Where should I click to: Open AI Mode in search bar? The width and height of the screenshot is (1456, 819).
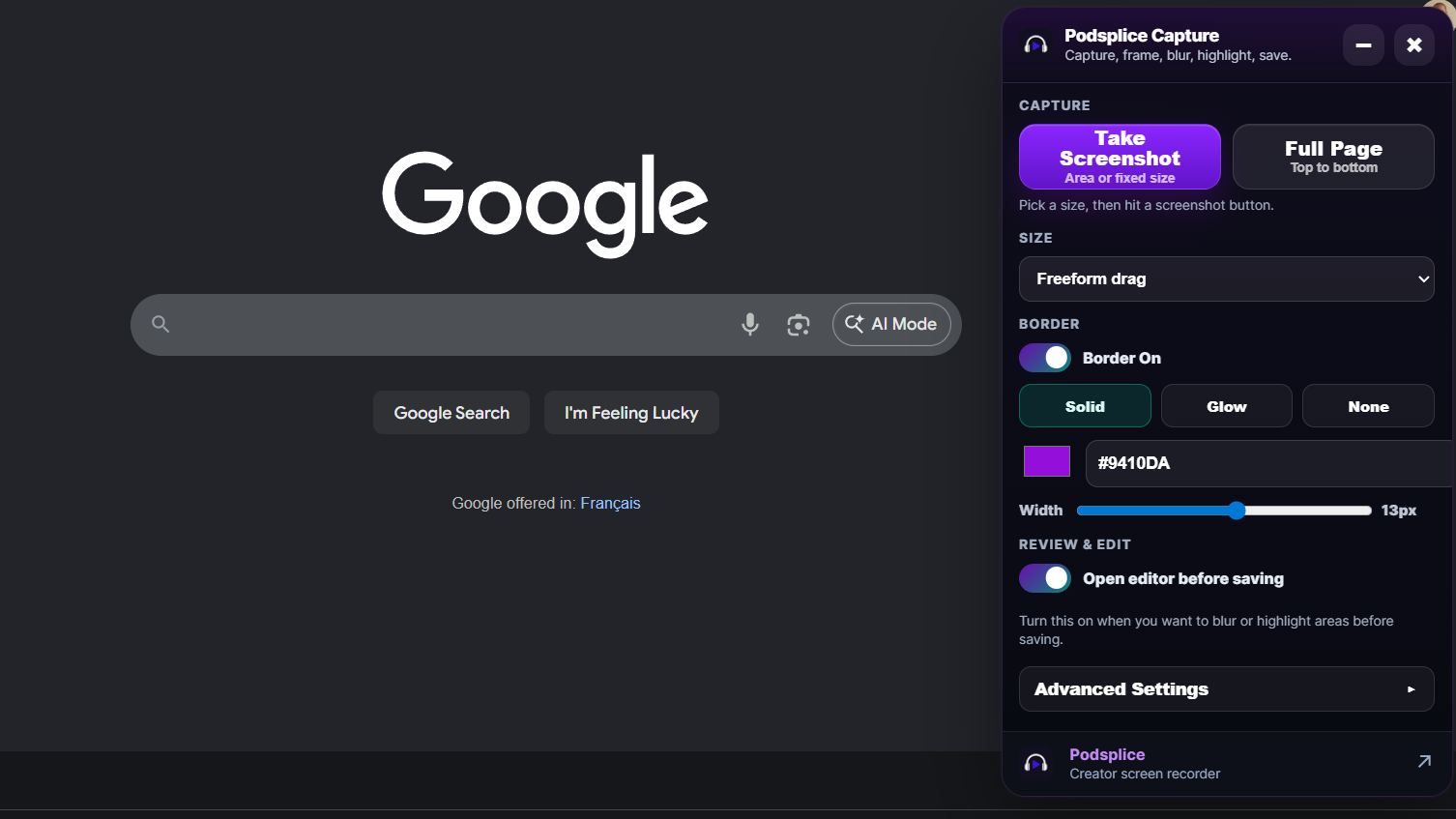pos(891,324)
